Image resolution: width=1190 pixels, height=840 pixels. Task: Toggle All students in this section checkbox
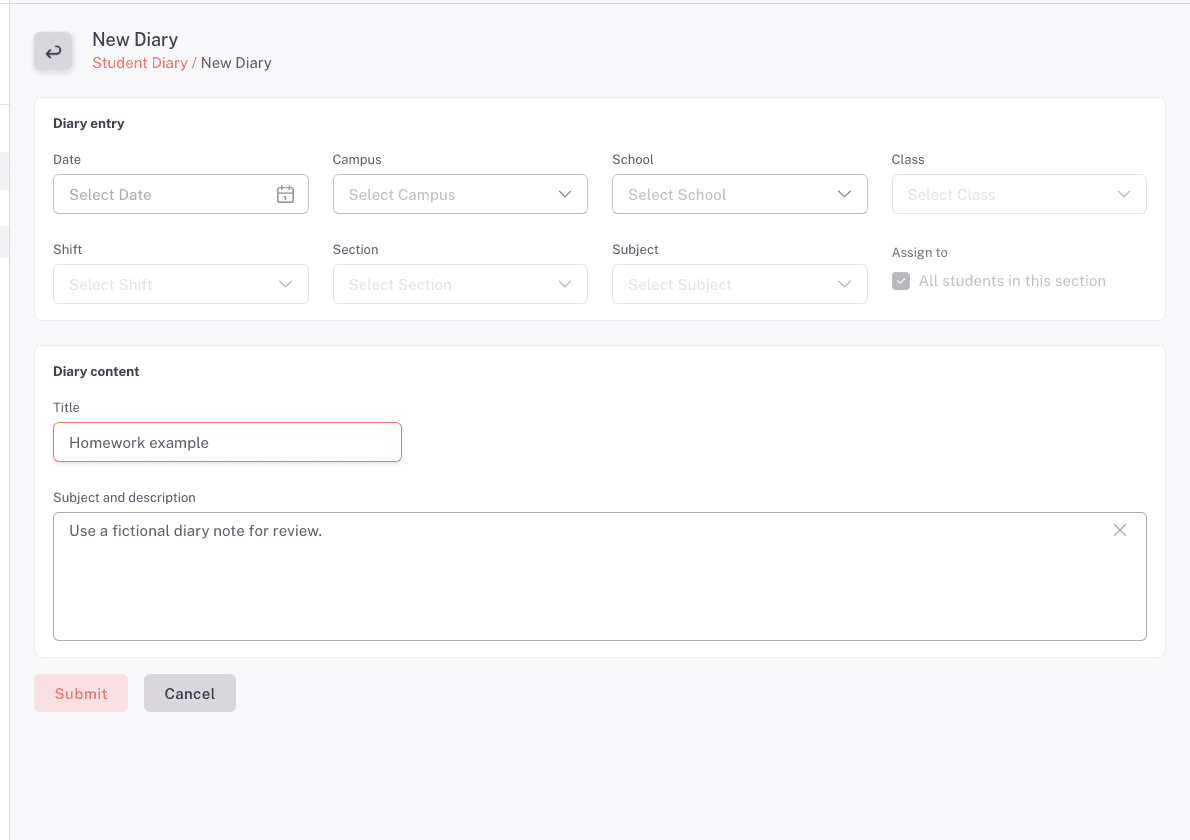(x=901, y=281)
